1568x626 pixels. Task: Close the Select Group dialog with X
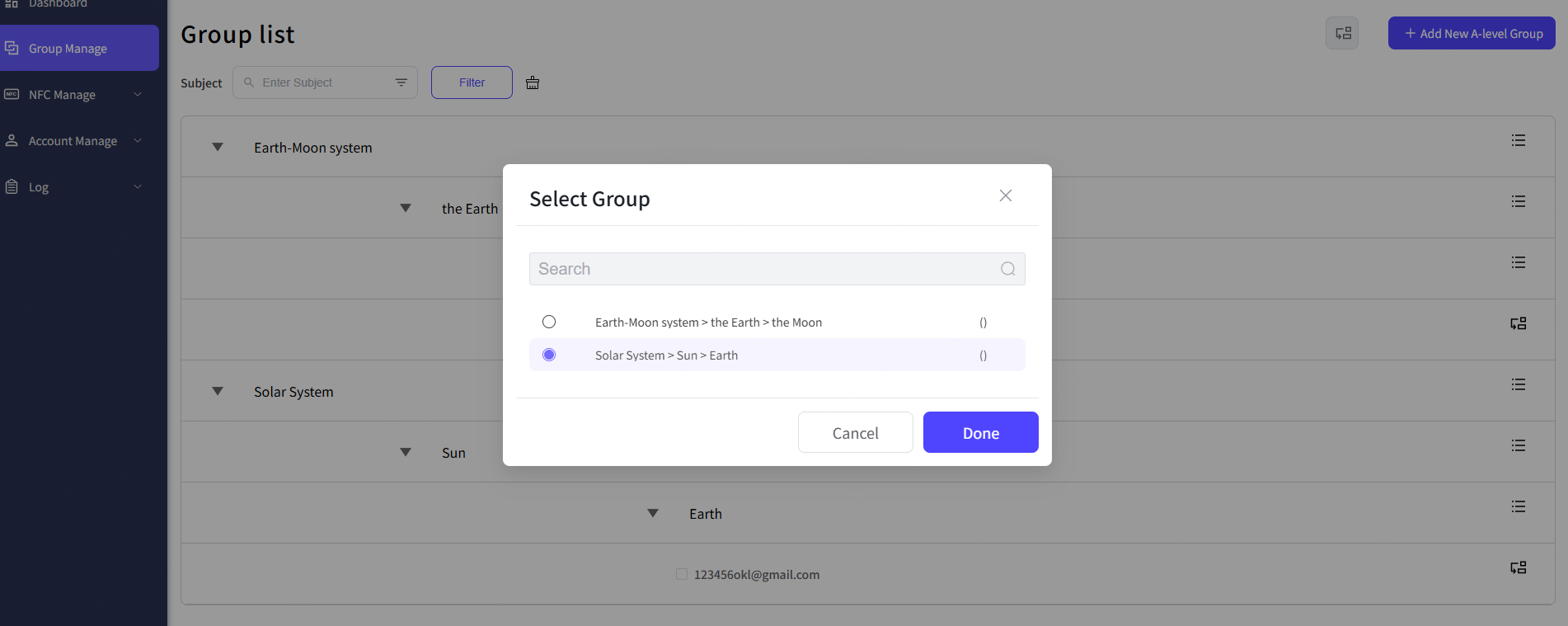(x=1005, y=195)
